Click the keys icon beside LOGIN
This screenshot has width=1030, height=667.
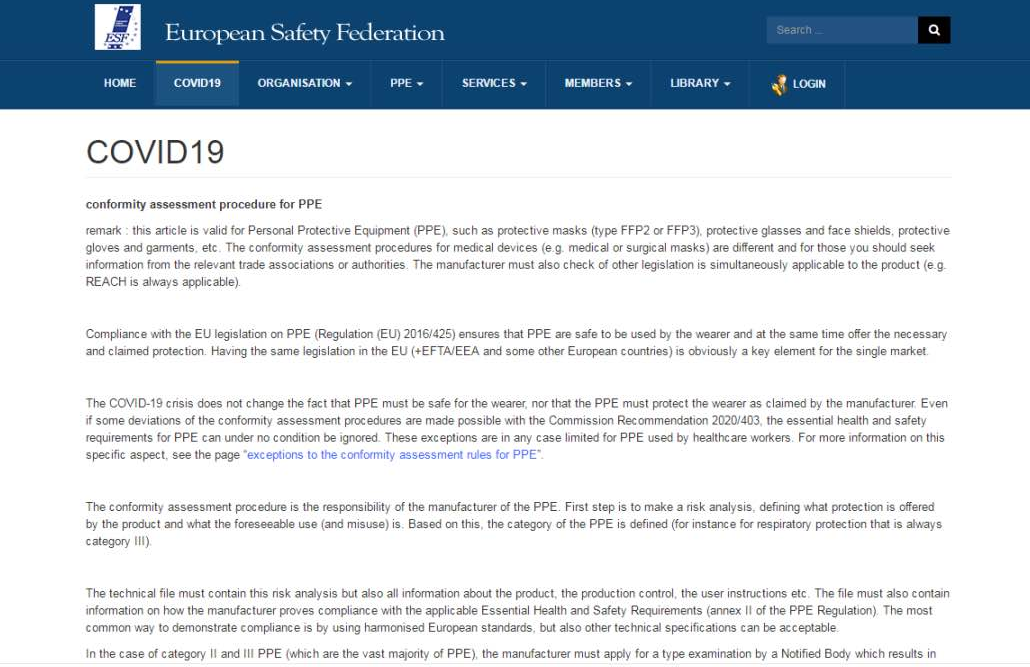pos(779,85)
